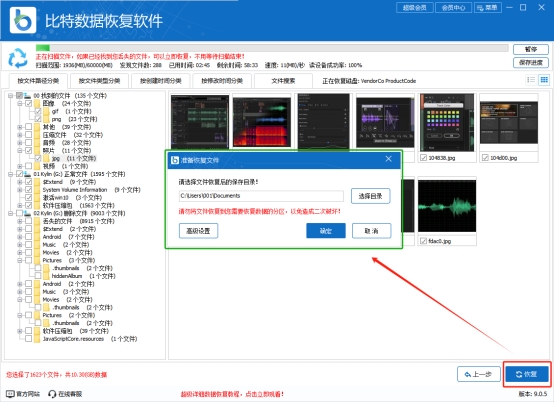Open the 按创建时间分类 tab
Screen dimensions: 554x402
click(x=161, y=81)
